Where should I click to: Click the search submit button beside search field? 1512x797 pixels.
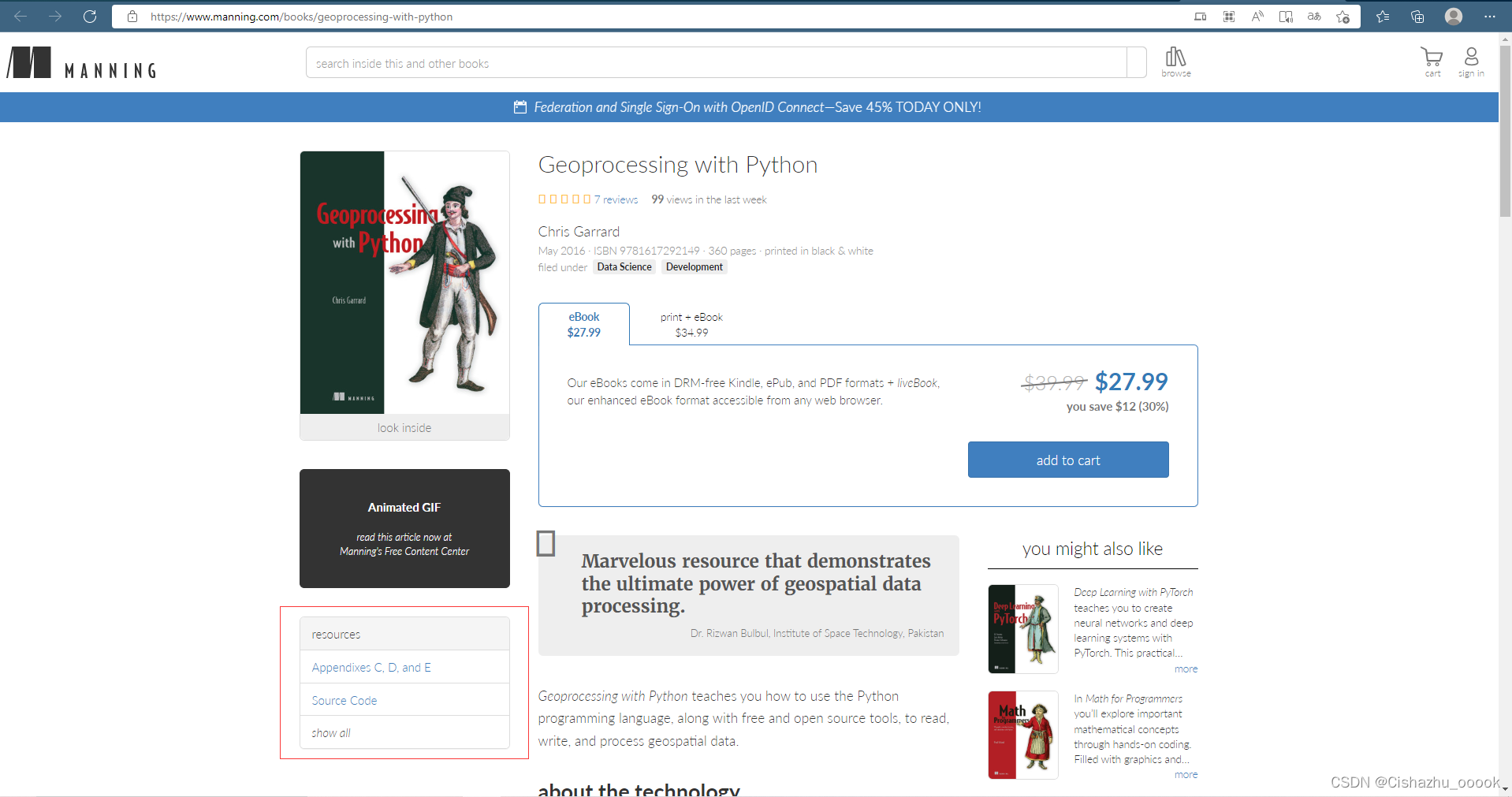click(x=1137, y=62)
